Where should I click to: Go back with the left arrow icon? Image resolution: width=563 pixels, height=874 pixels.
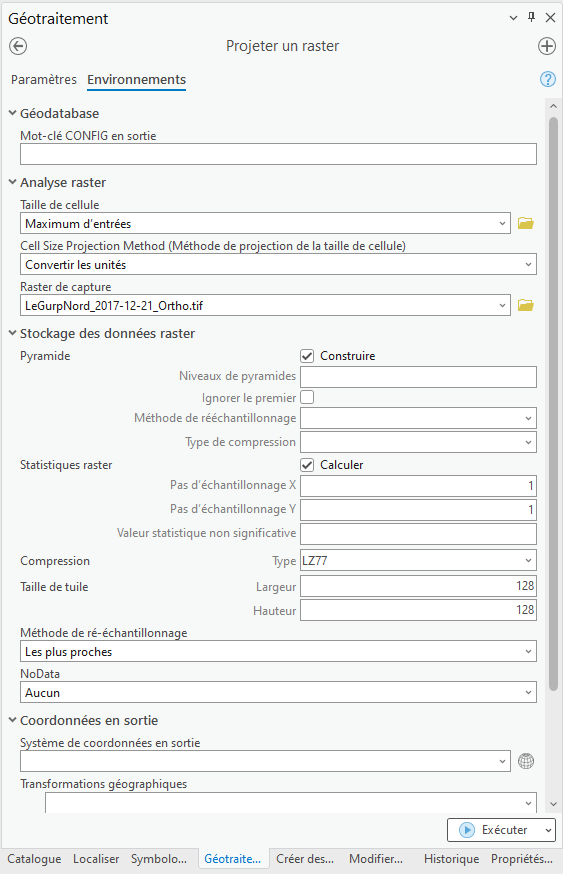[18, 46]
